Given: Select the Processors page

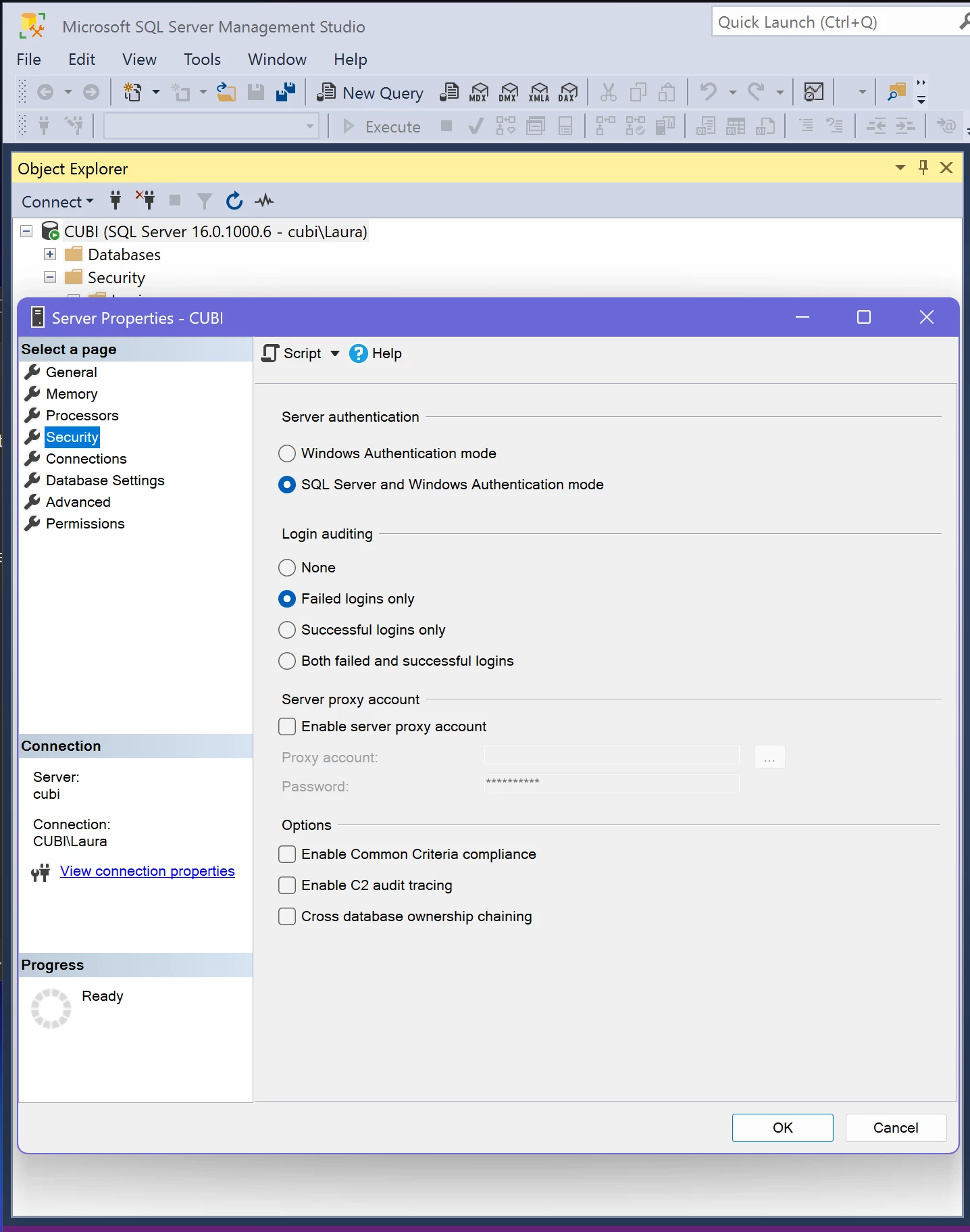Looking at the screenshot, I should [82, 416].
